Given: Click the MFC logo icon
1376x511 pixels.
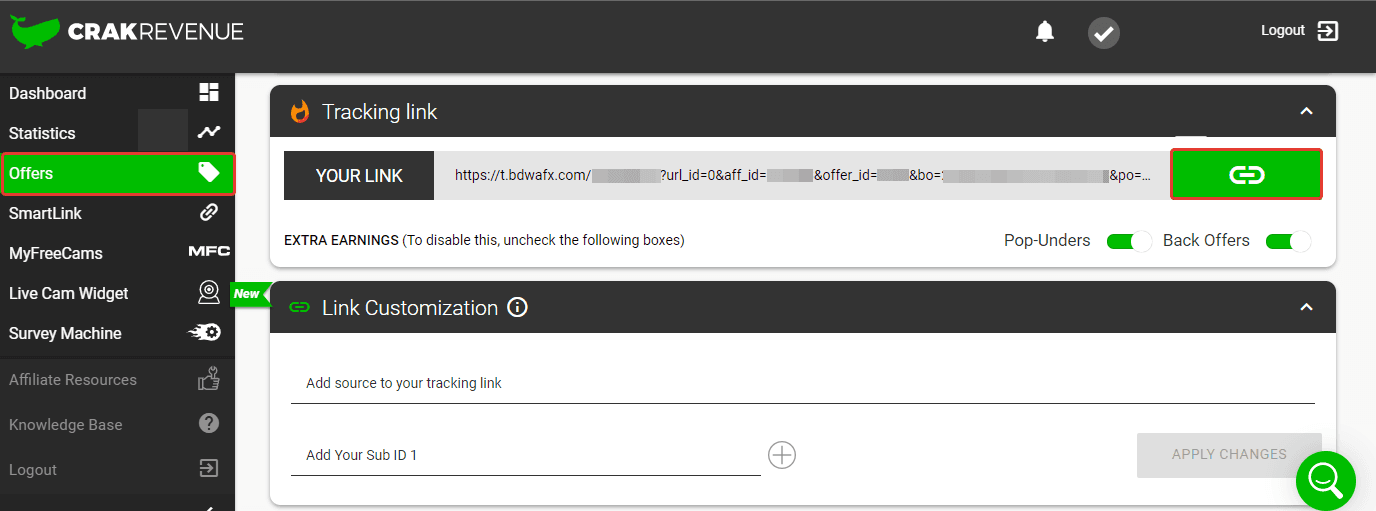Looking at the screenshot, I should tap(209, 252).
